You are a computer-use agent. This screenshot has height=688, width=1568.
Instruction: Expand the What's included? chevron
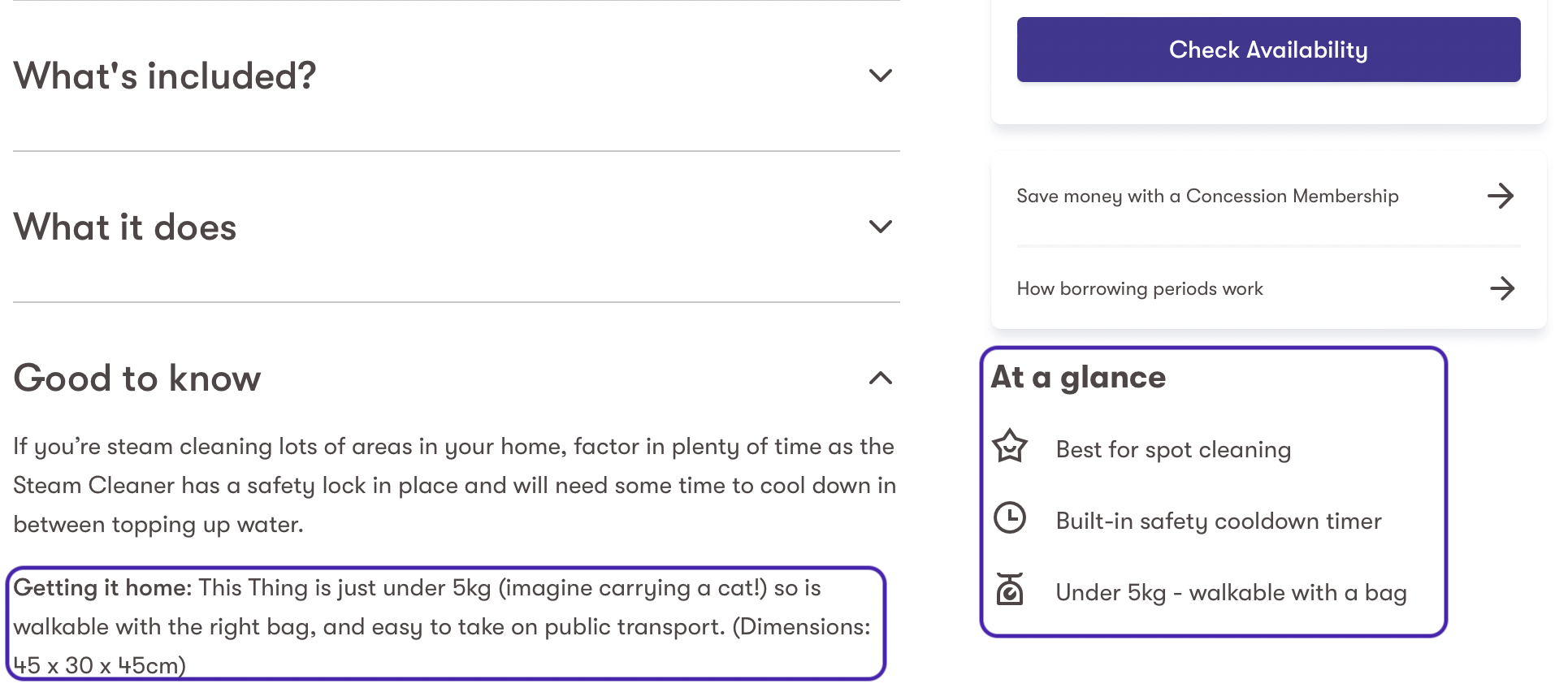coord(880,76)
